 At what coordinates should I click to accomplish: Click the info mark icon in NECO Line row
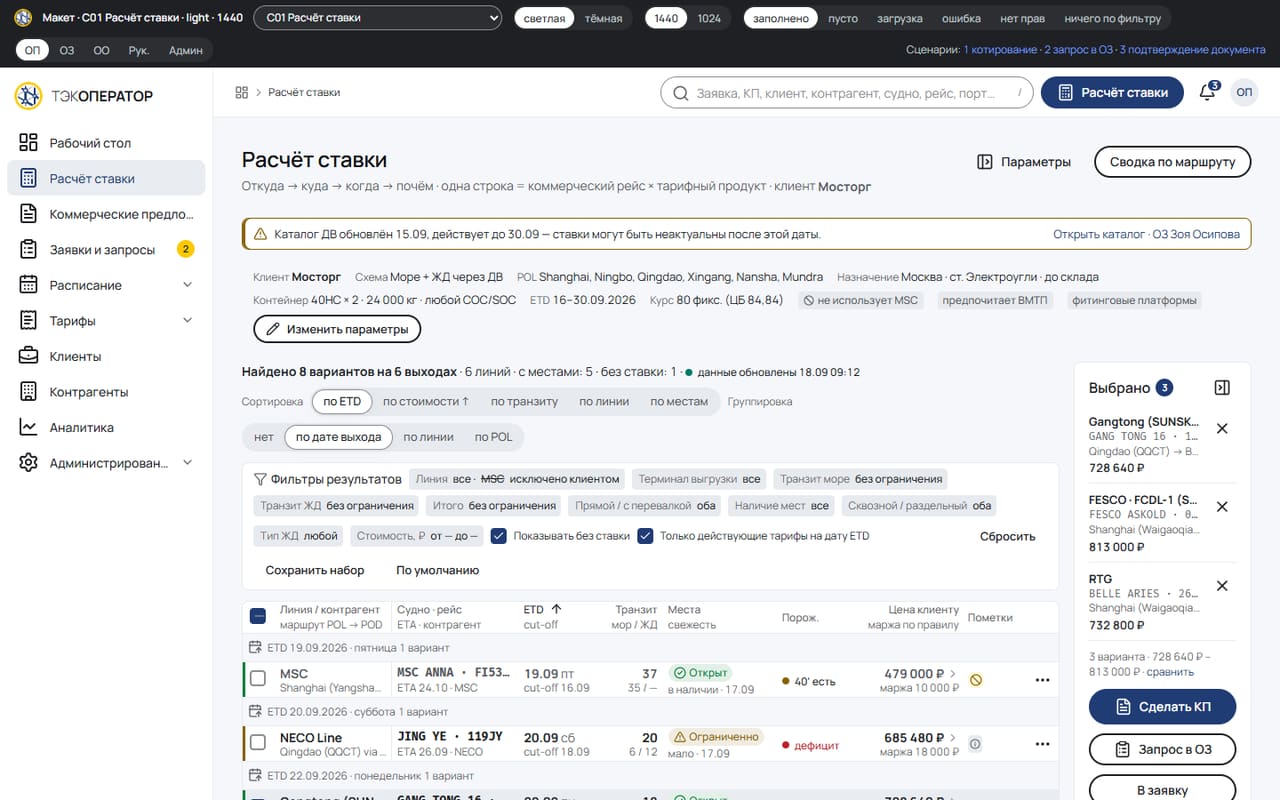[975, 744]
